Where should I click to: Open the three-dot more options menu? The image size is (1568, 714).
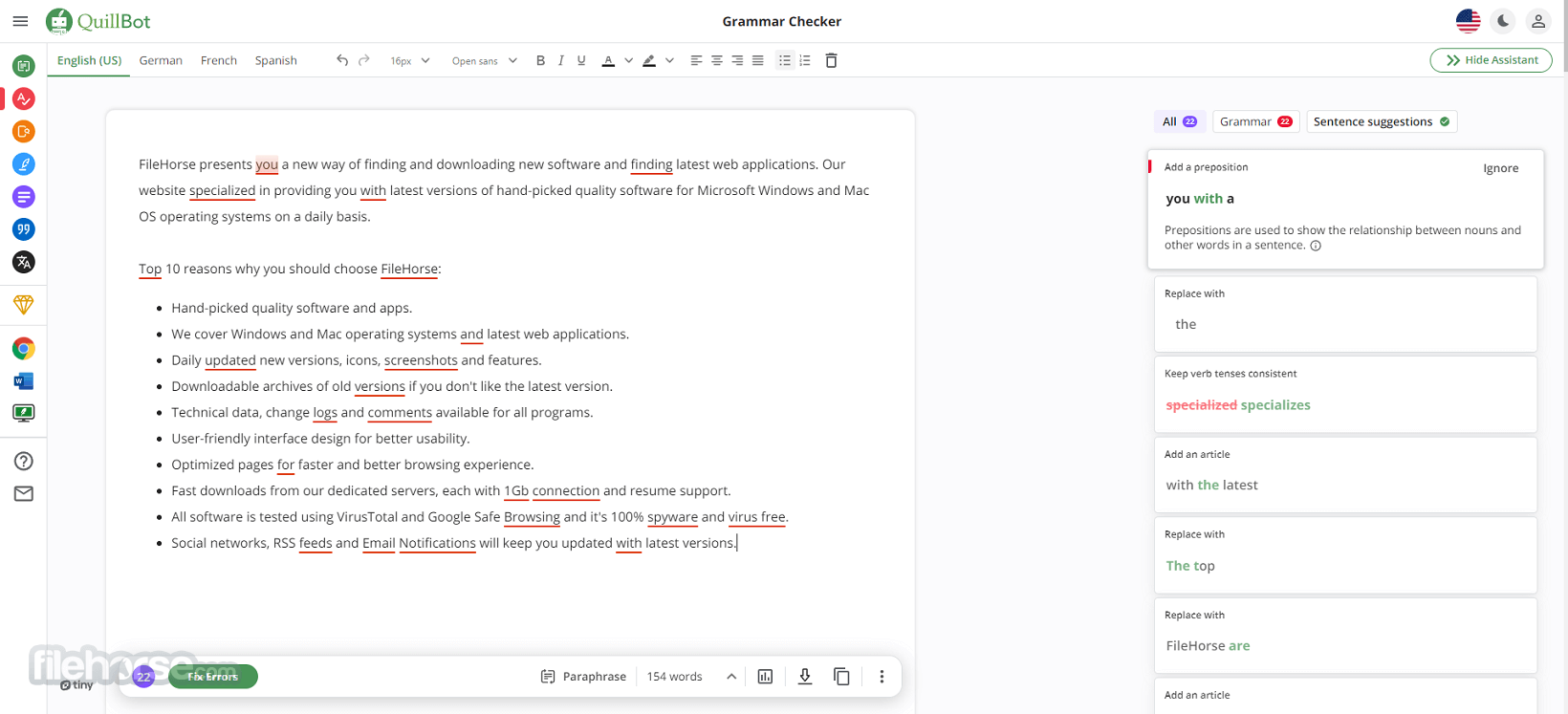pos(882,677)
